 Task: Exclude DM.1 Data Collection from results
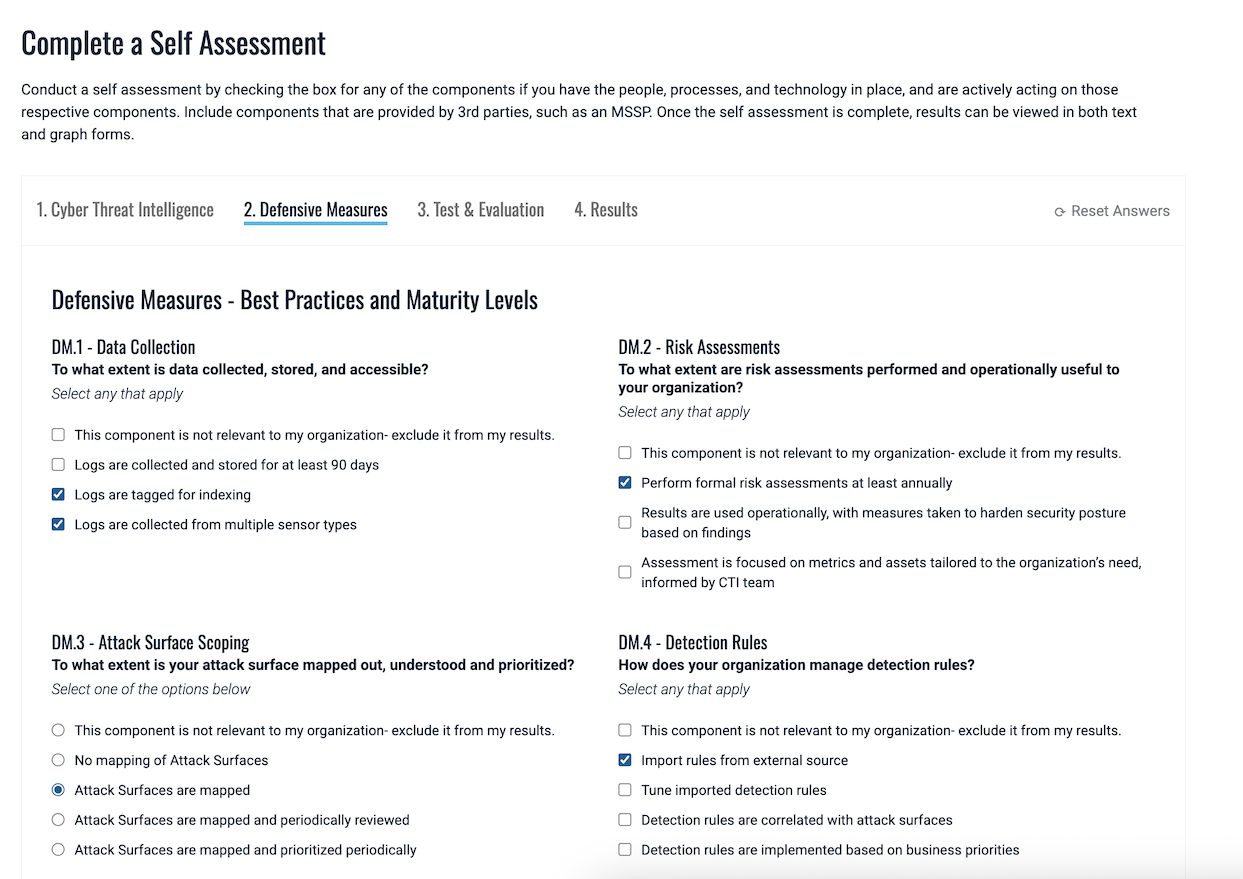click(x=57, y=434)
